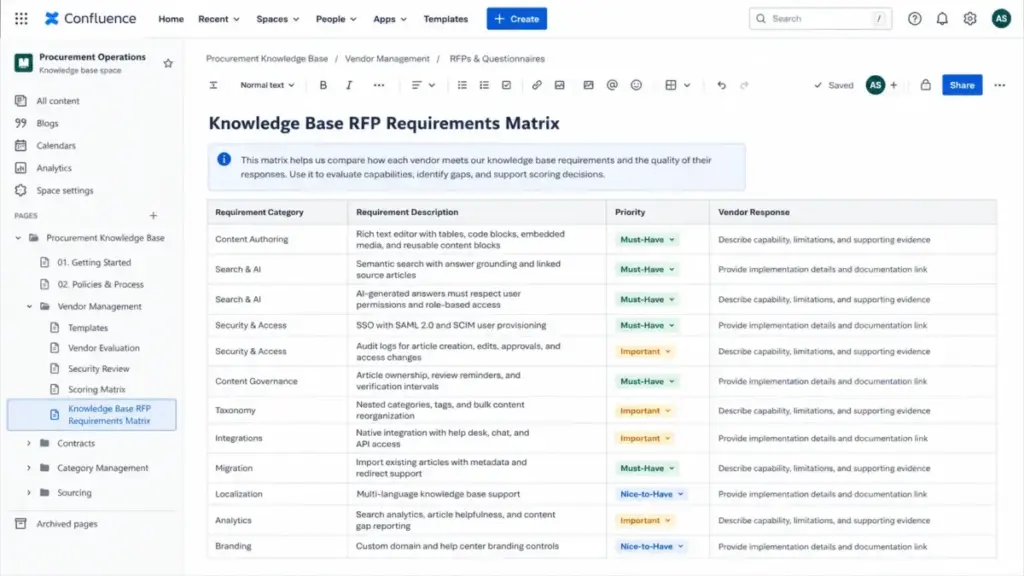This screenshot has width=1024, height=576.
Task: Collapse the Procurement Knowledge Base tree
Action: click(x=18, y=238)
